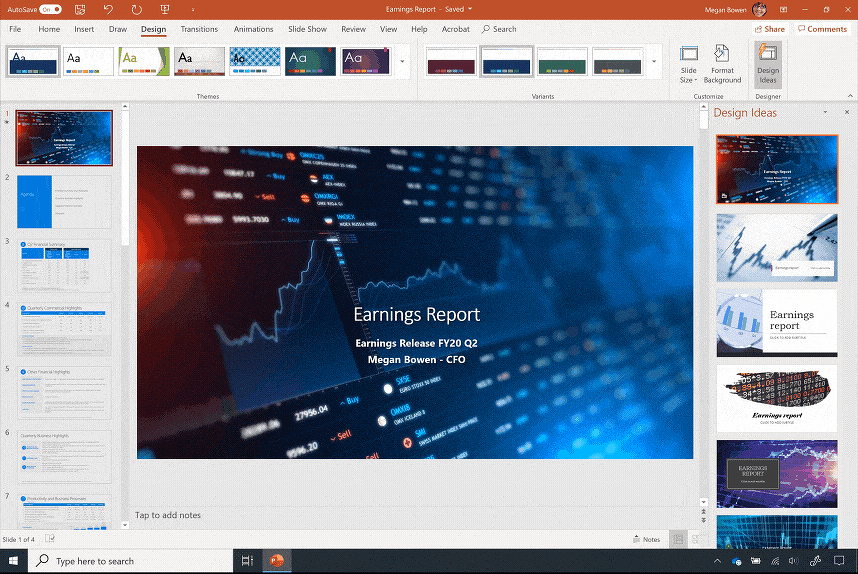
Task: Switch to the Draw tab
Action: tap(118, 29)
